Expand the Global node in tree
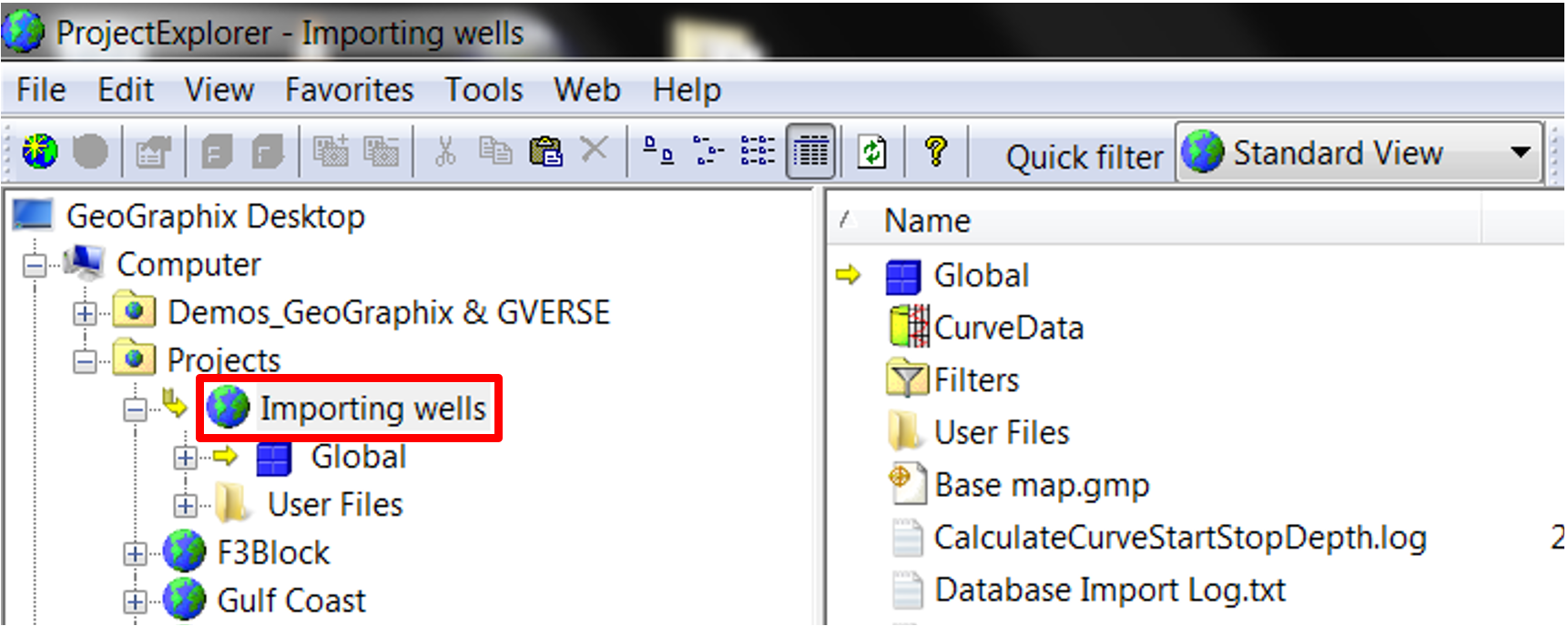 tap(185, 458)
